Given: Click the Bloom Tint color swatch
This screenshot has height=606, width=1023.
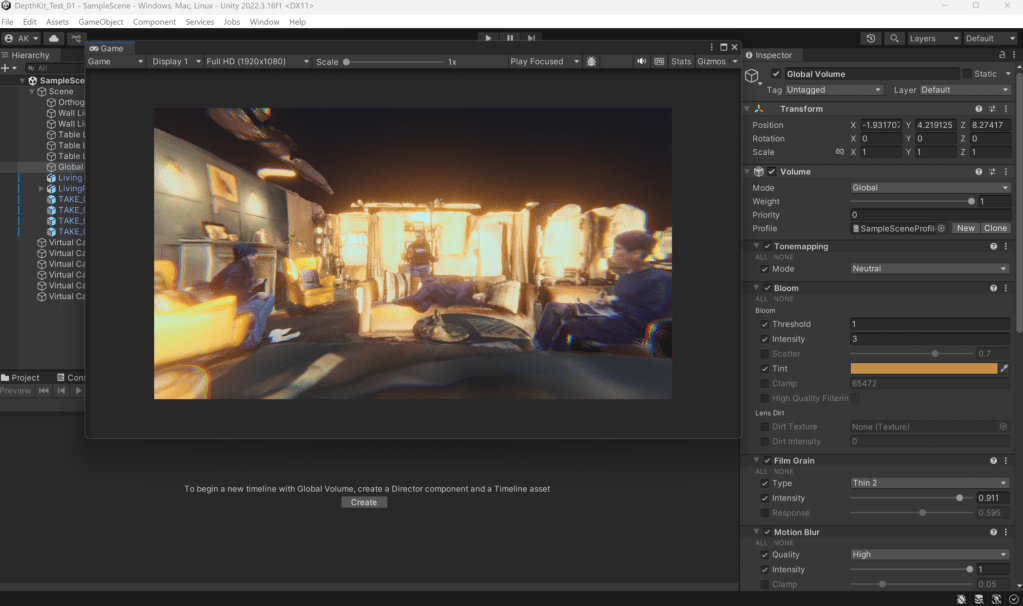Looking at the screenshot, I should click(923, 369).
